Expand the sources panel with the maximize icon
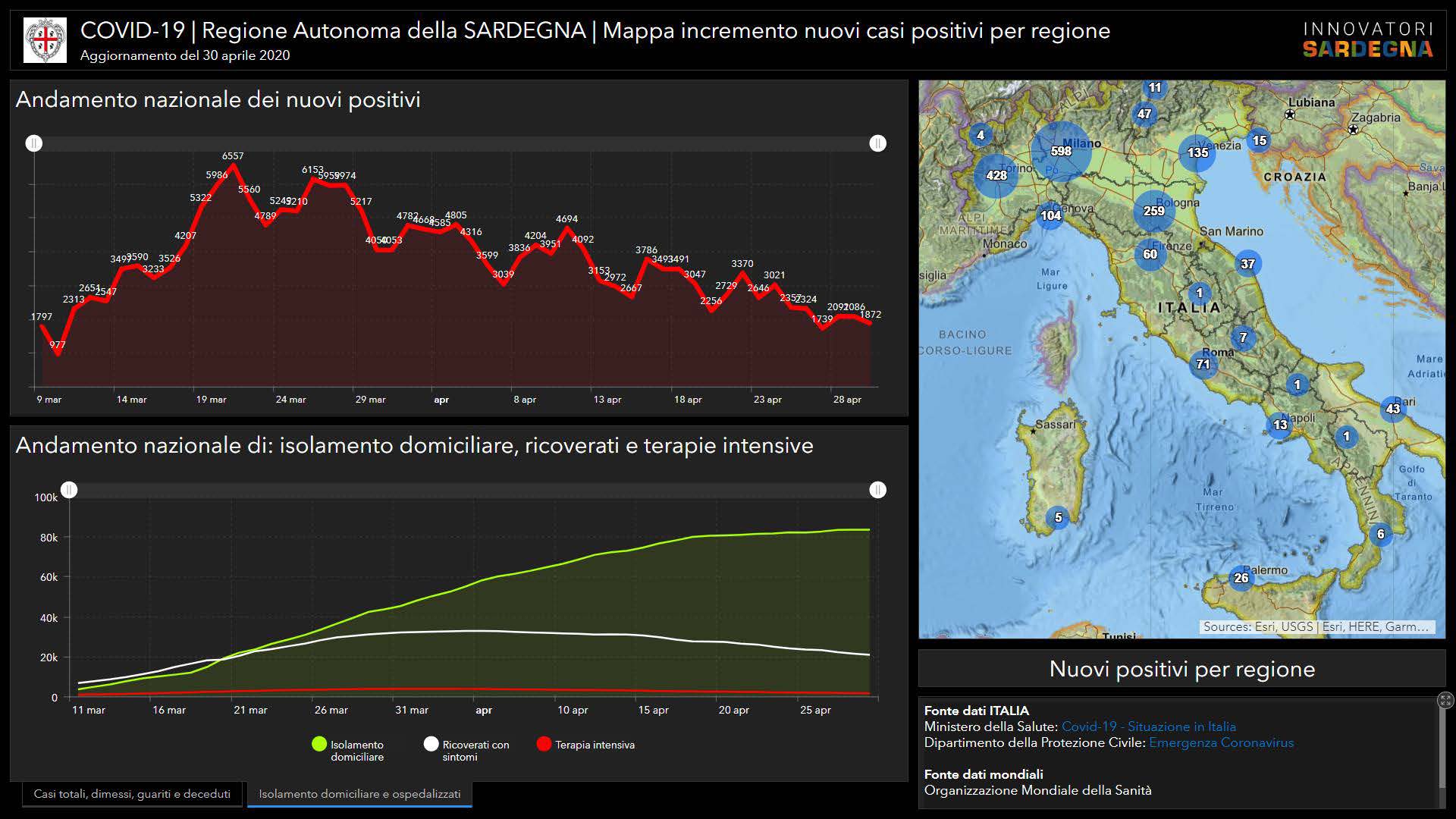 coord(1445,701)
